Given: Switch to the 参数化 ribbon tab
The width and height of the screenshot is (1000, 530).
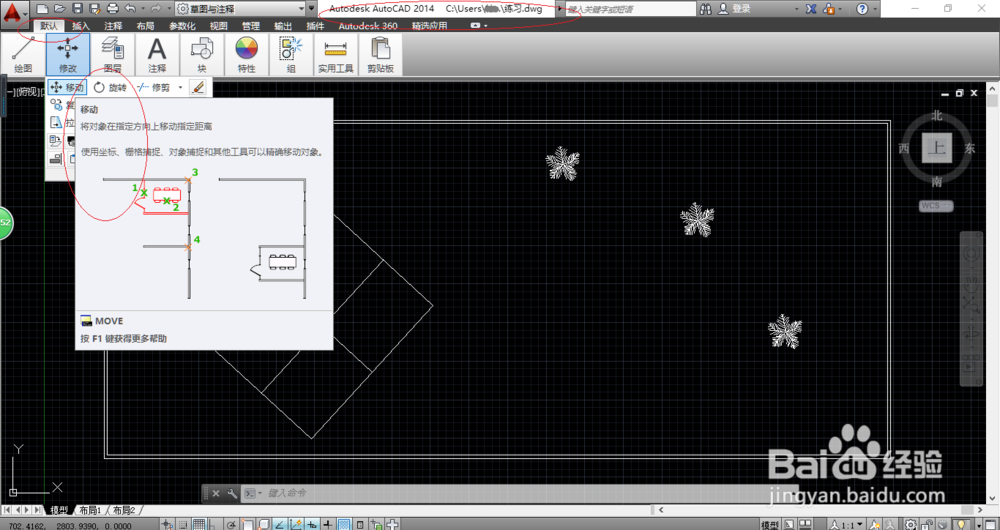Looking at the screenshot, I should coord(182,26).
